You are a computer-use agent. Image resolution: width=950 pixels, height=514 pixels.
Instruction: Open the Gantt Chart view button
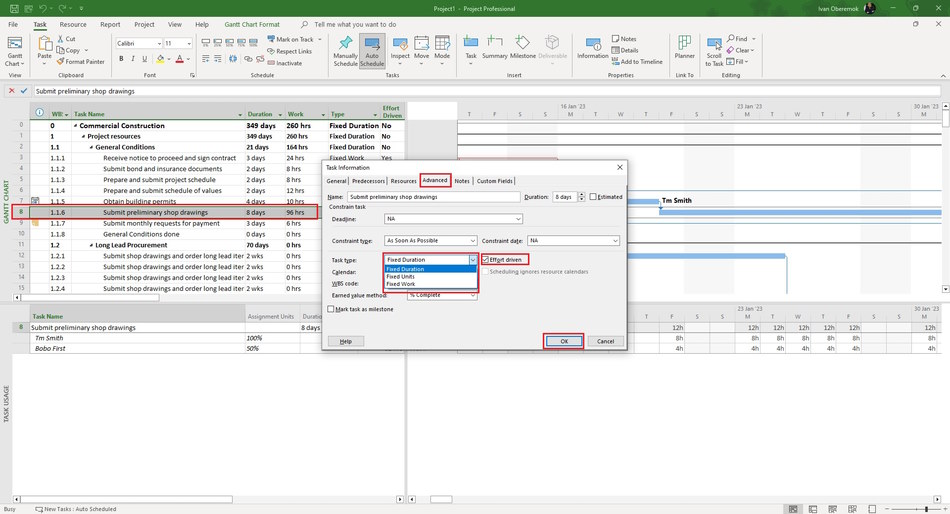pyautogui.click(x=15, y=51)
